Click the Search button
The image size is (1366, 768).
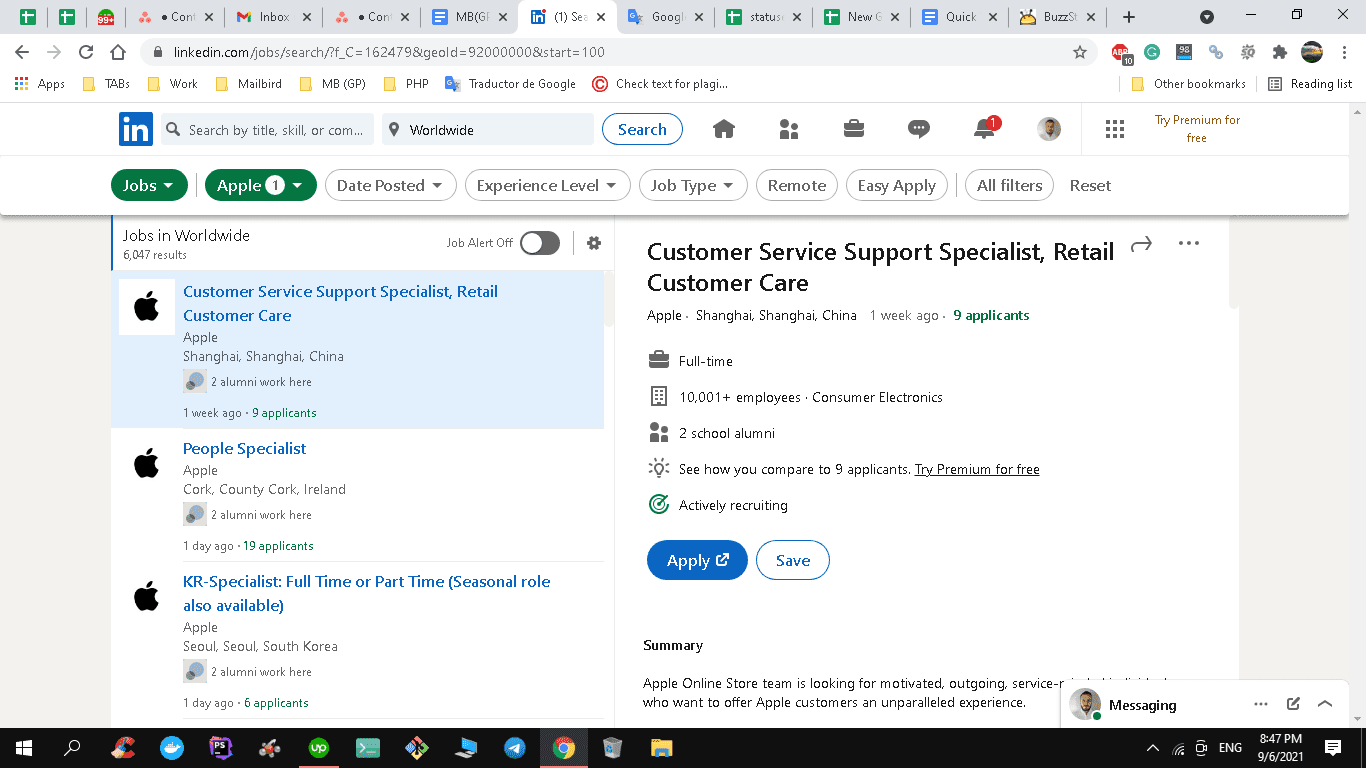(642, 129)
